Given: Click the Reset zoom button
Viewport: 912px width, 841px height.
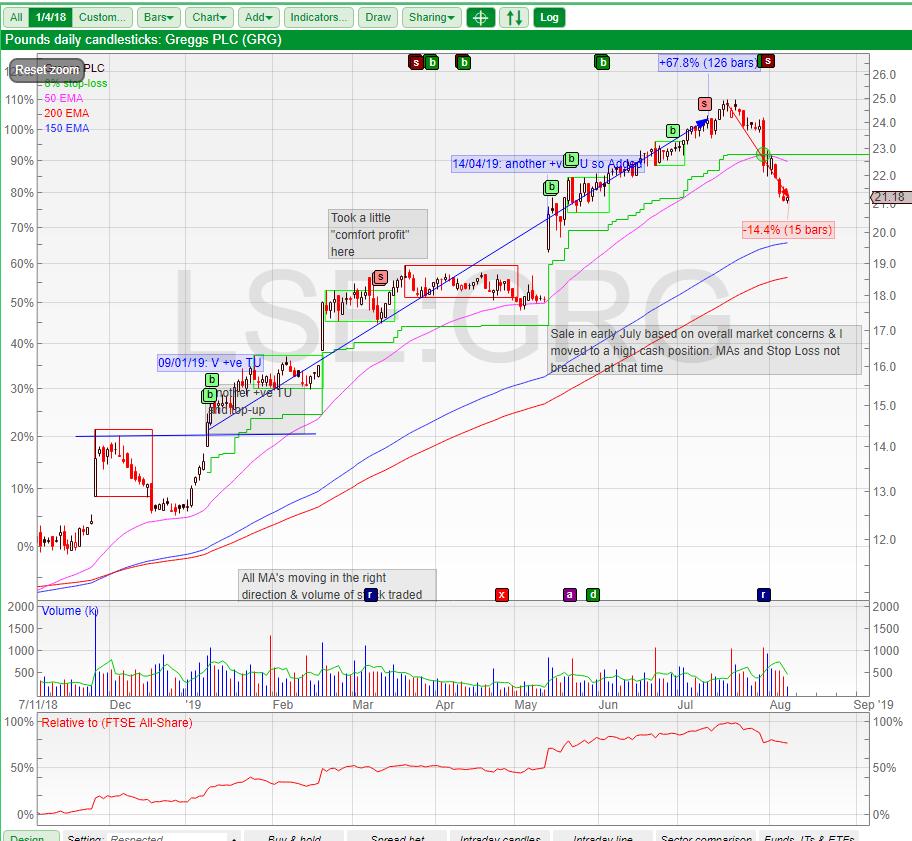Looking at the screenshot, I should [47, 70].
